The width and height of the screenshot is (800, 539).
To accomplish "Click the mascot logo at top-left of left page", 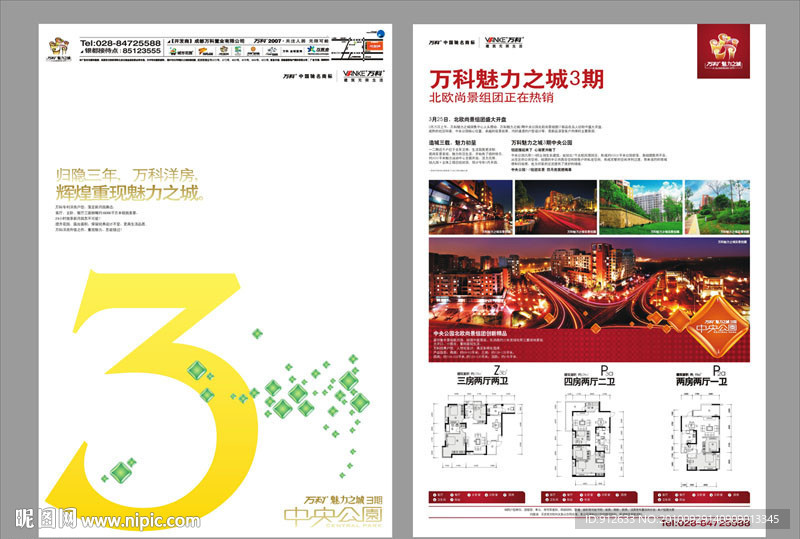I will tap(59, 49).
